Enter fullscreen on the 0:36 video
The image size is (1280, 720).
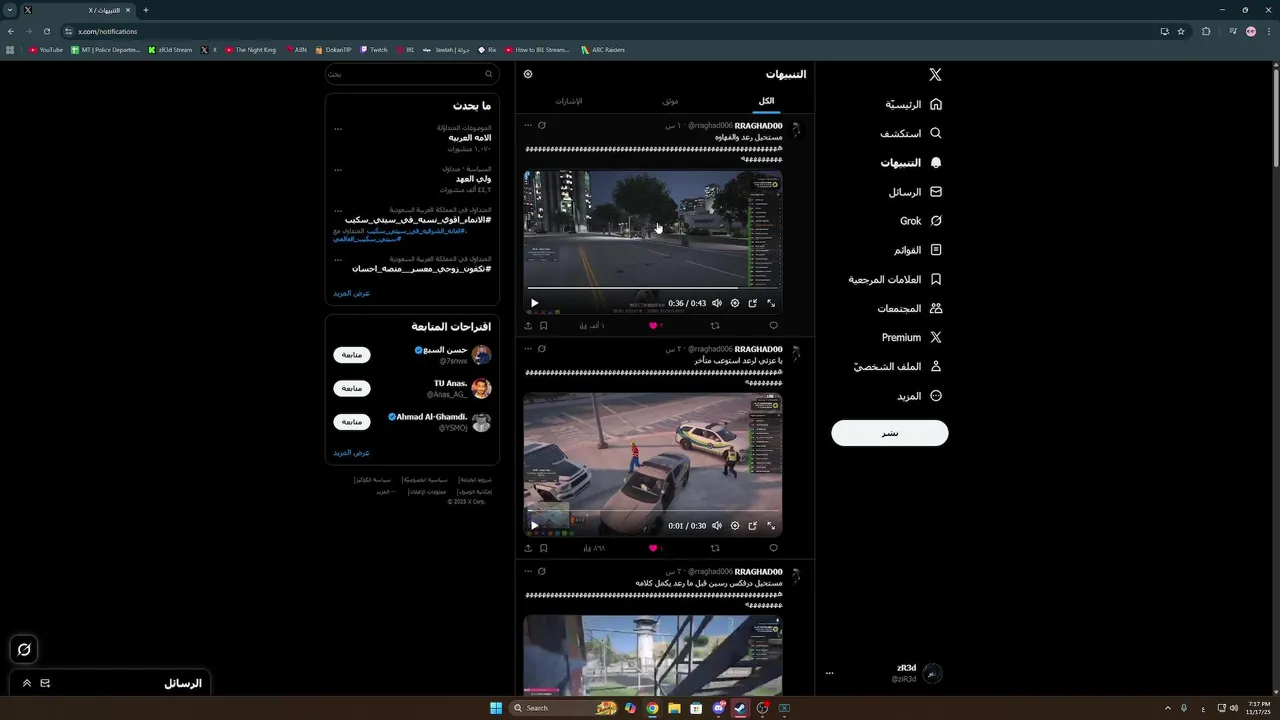click(x=771, y=303)
